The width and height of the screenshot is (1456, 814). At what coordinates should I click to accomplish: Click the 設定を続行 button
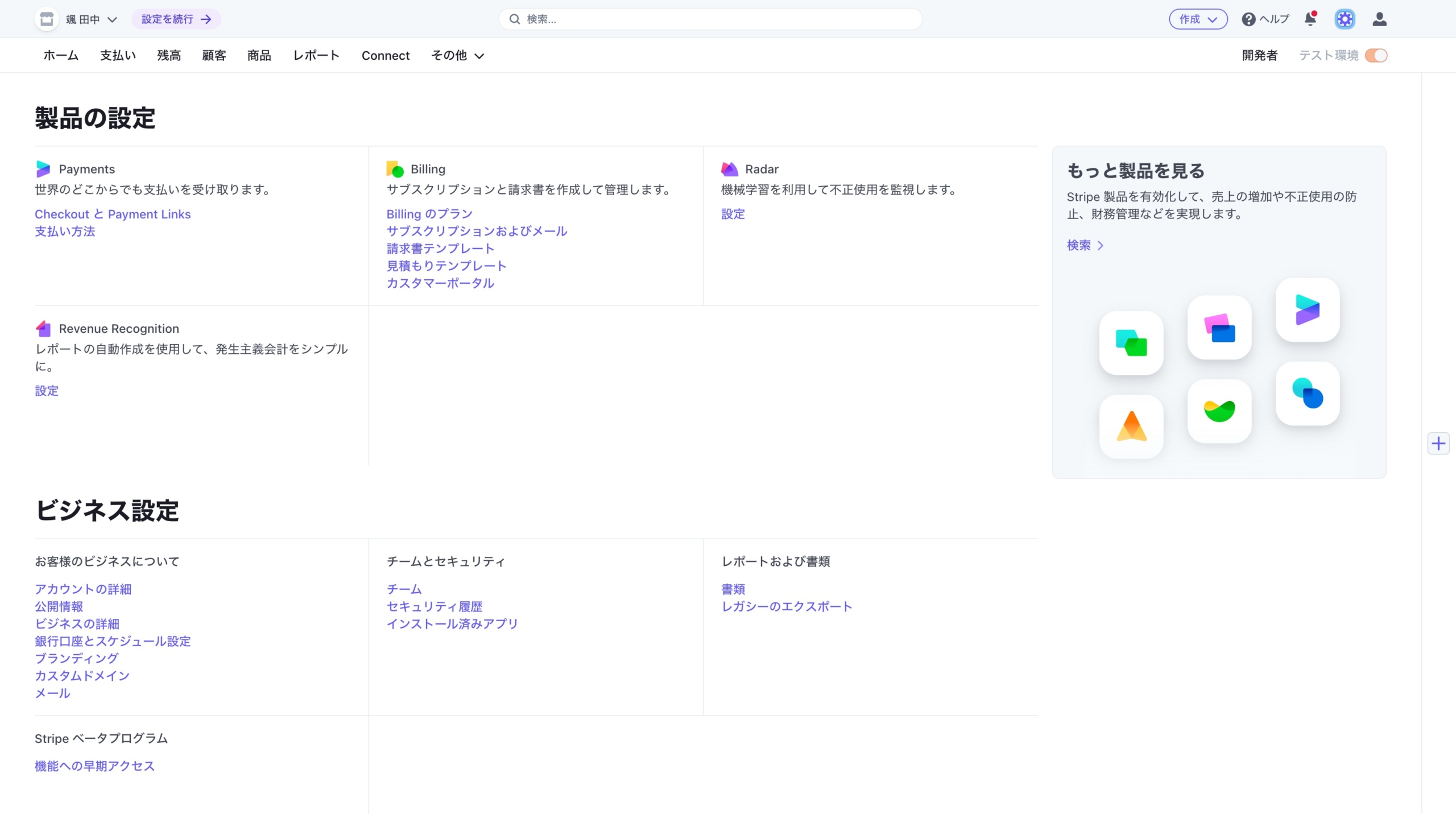(175, 19)
